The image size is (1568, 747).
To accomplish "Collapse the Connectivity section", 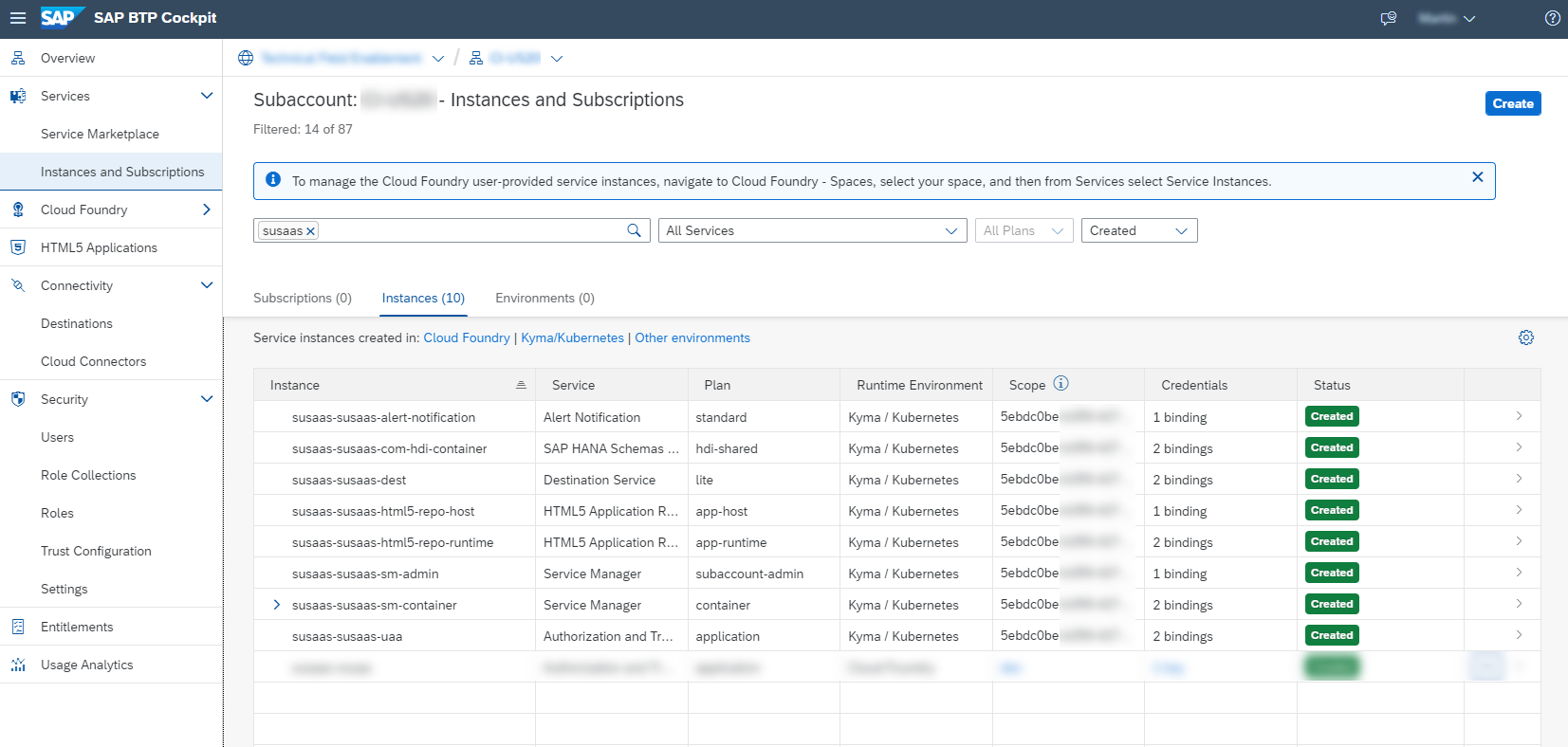I will point(207,285).
